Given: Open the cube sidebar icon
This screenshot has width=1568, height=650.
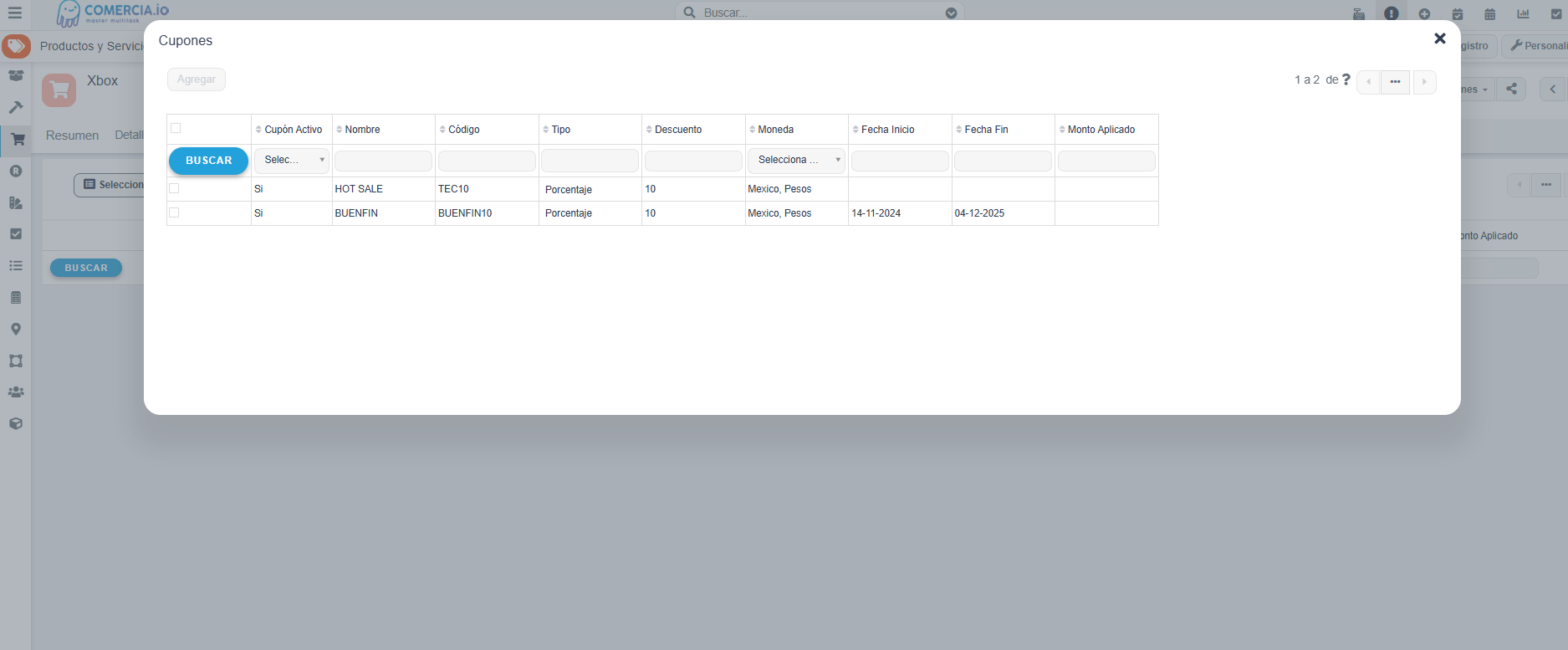Looking at the screenshot, I should 16,423.
